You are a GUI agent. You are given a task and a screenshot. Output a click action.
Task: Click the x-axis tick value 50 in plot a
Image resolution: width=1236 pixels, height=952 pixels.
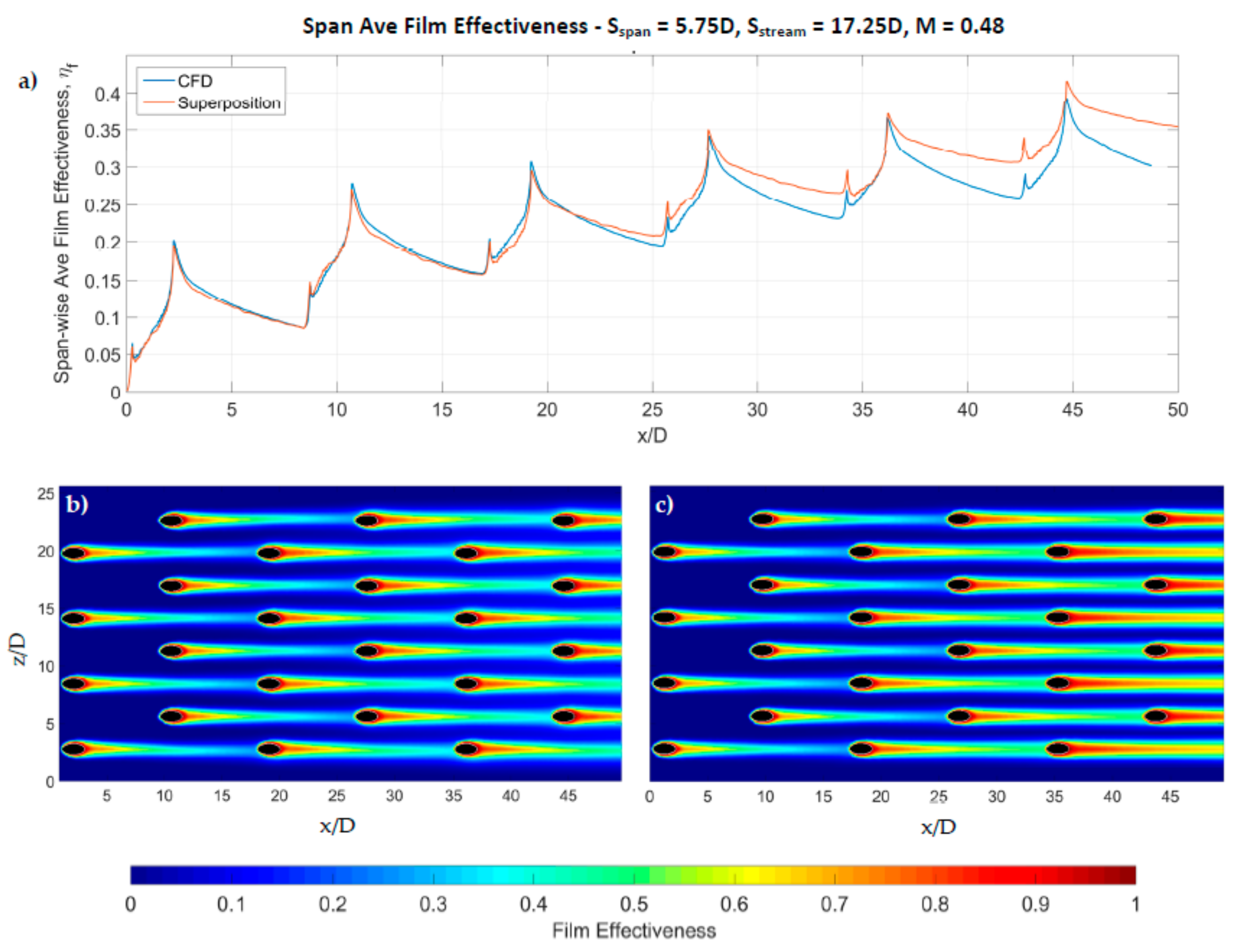point(1178,410)
